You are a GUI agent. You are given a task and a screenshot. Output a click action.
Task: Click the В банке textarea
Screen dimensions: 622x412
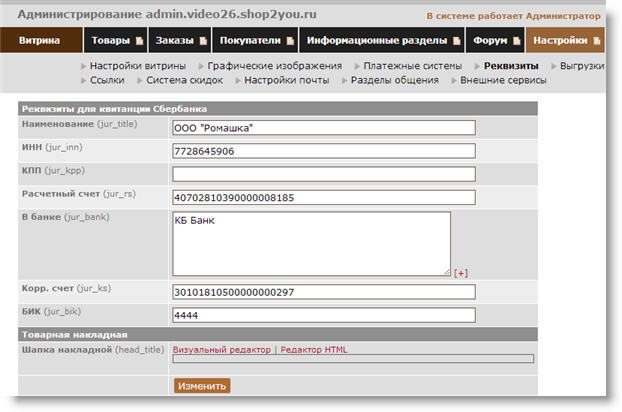(311, 243)
